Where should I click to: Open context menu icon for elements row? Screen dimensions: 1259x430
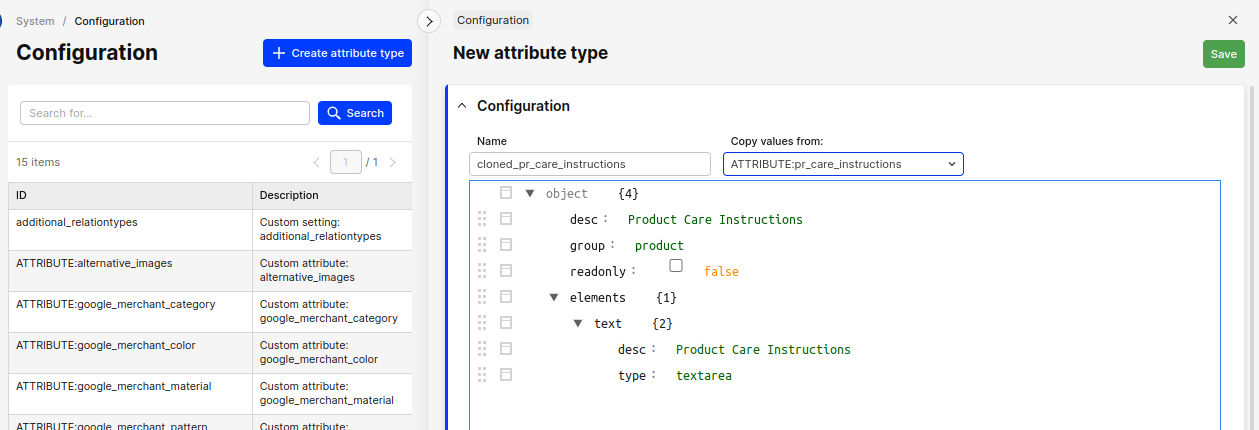click(506, 297)
